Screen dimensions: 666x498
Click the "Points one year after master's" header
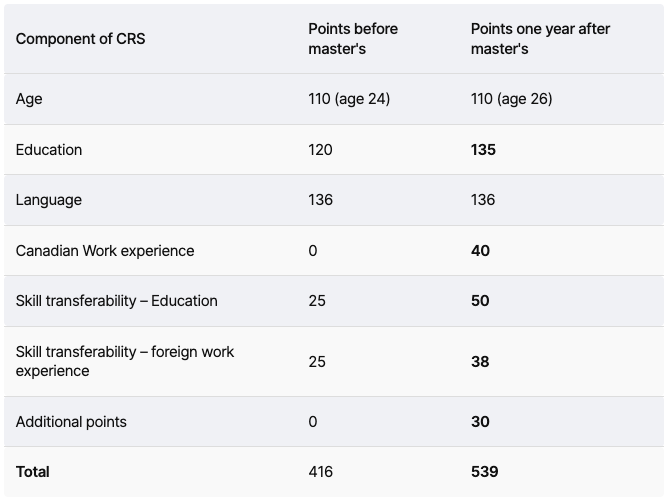coord(540,38)
